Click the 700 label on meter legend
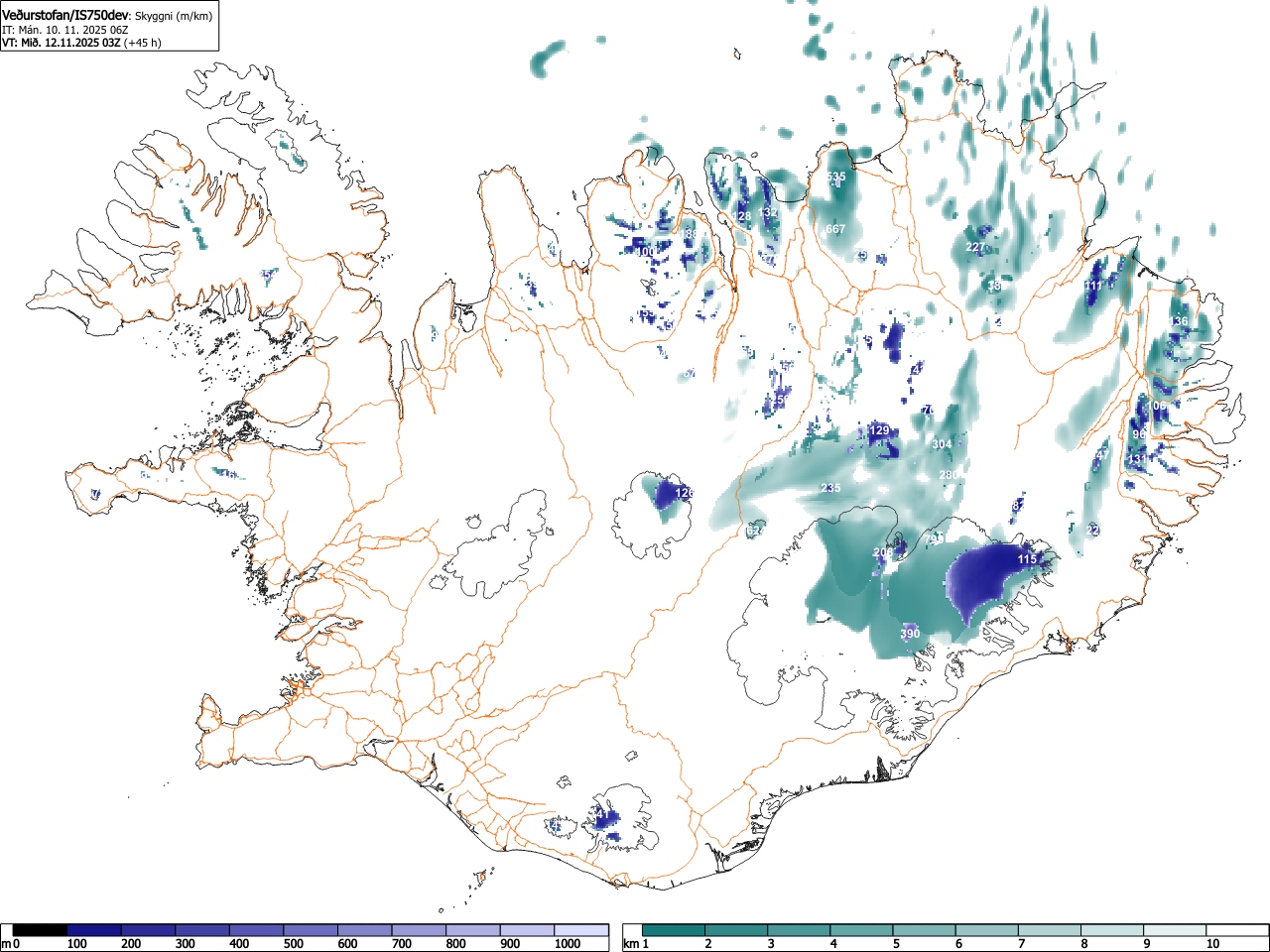 click(x=401, y=944)
